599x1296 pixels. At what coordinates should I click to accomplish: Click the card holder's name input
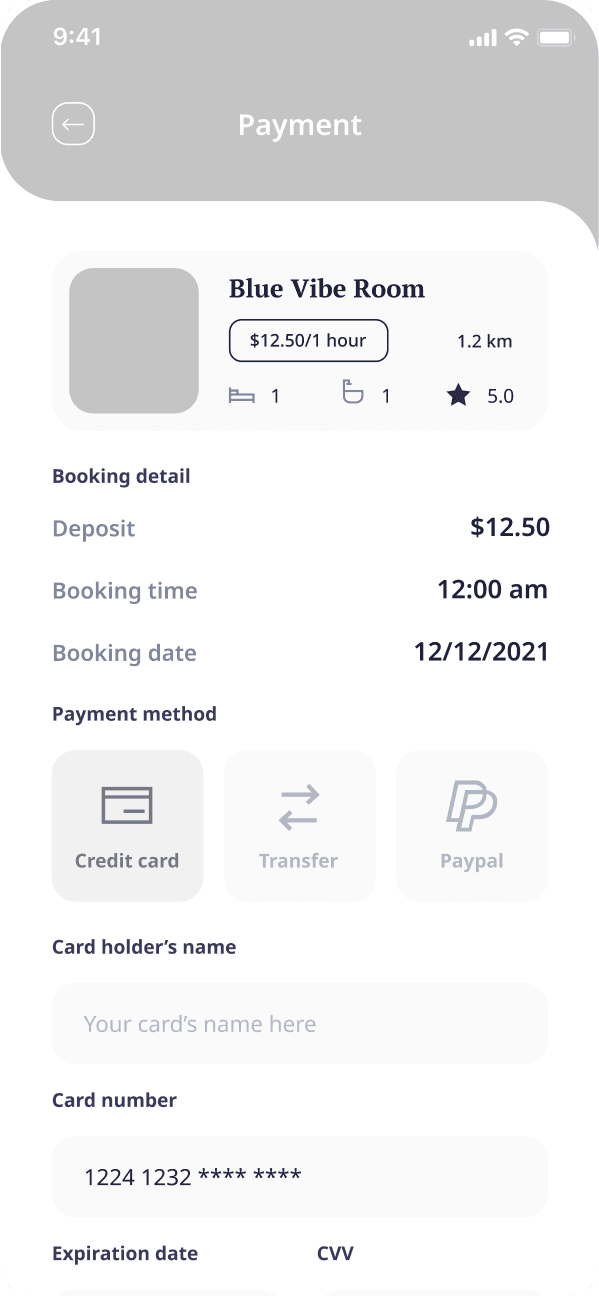(x=299, y=1022)
